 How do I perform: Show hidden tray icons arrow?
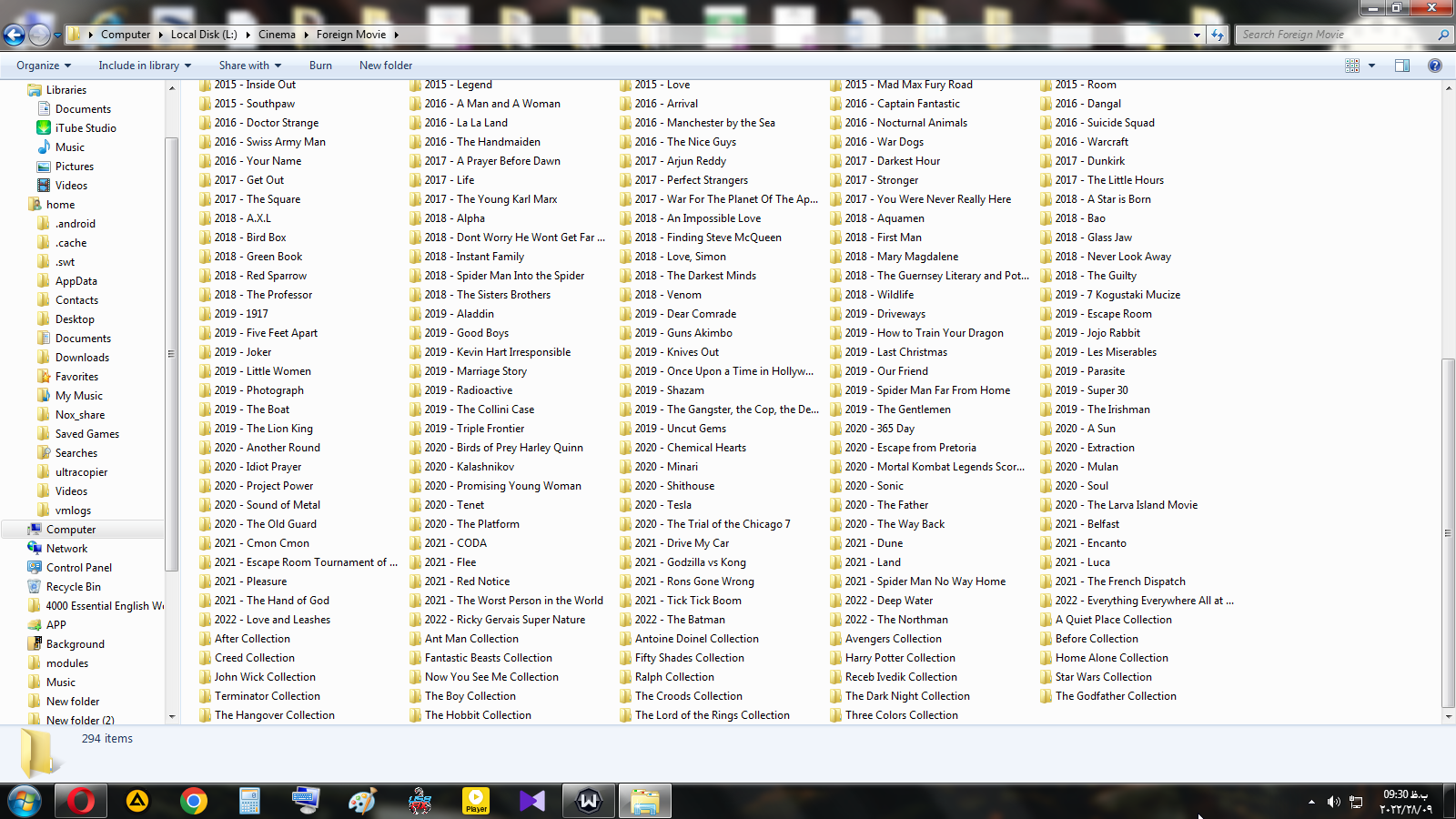click(1310, 802)
